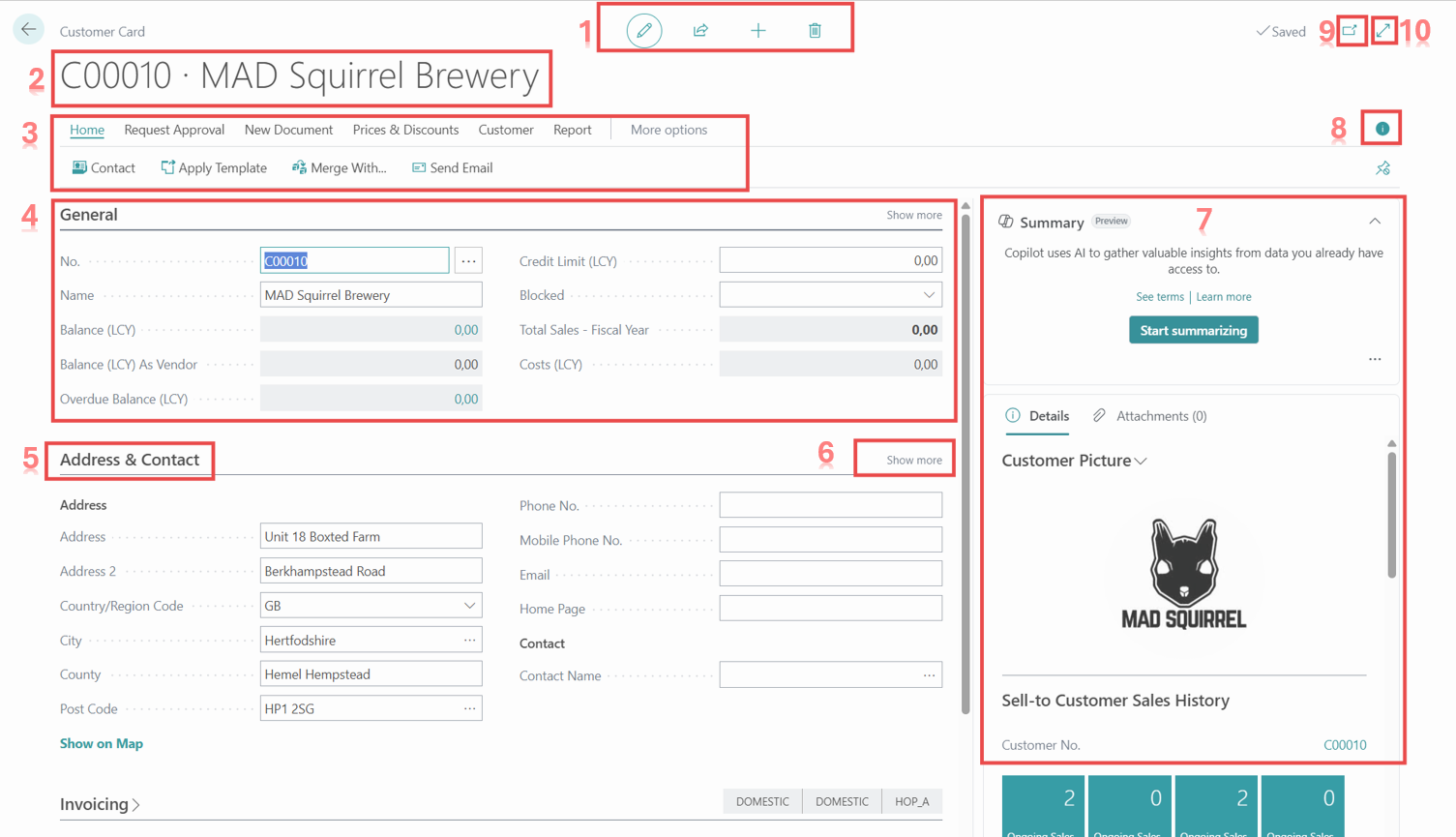Click the FactBox pane scrollbar
This screenshot has width=1456, height=837.
(x=1391, y=514)
